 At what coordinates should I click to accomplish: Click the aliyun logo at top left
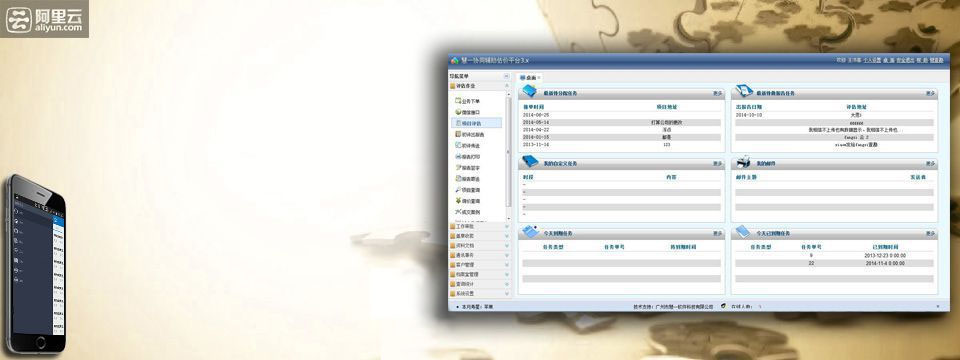[44, 19]
